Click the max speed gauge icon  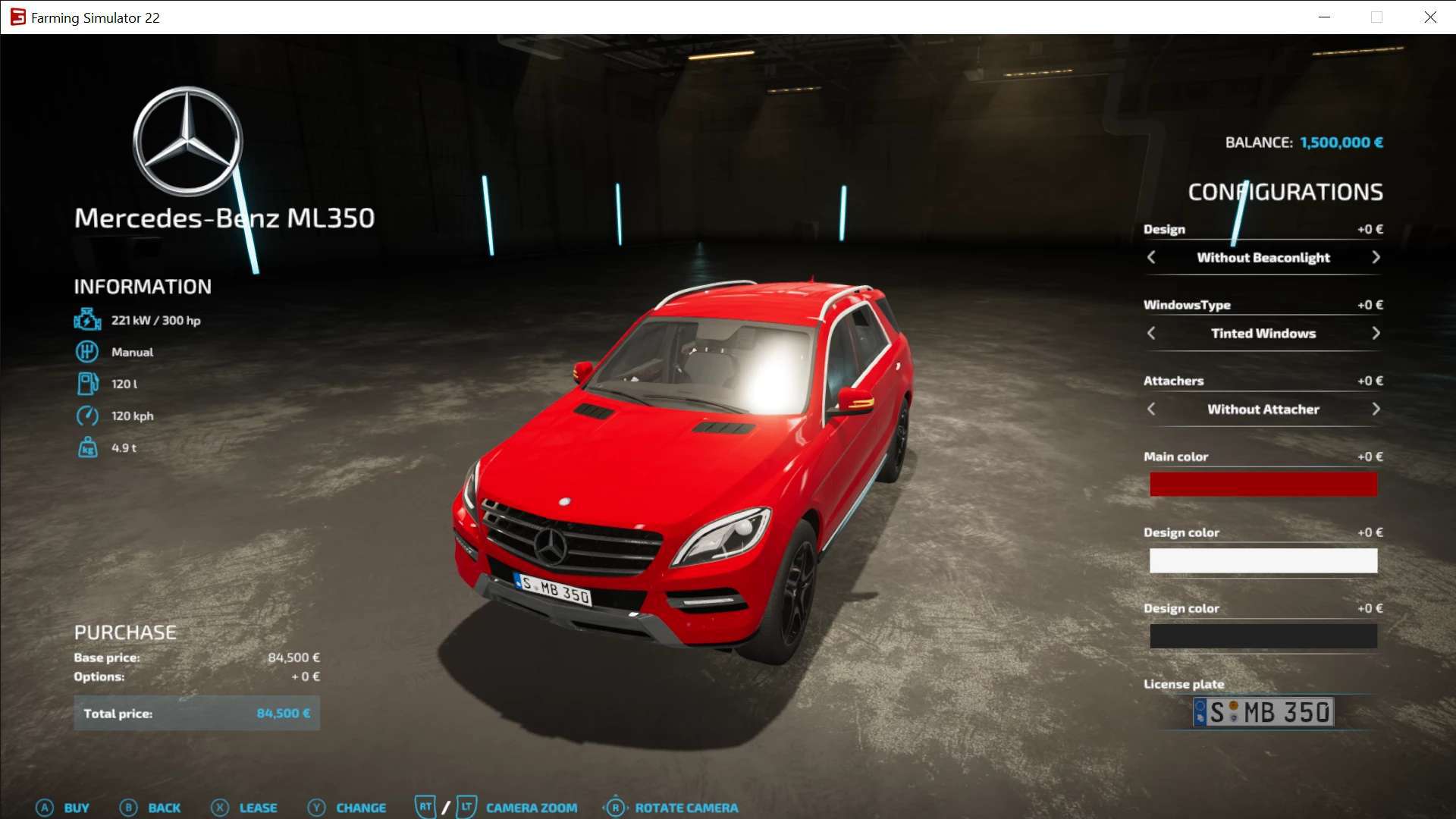click(x=87, y=416)
